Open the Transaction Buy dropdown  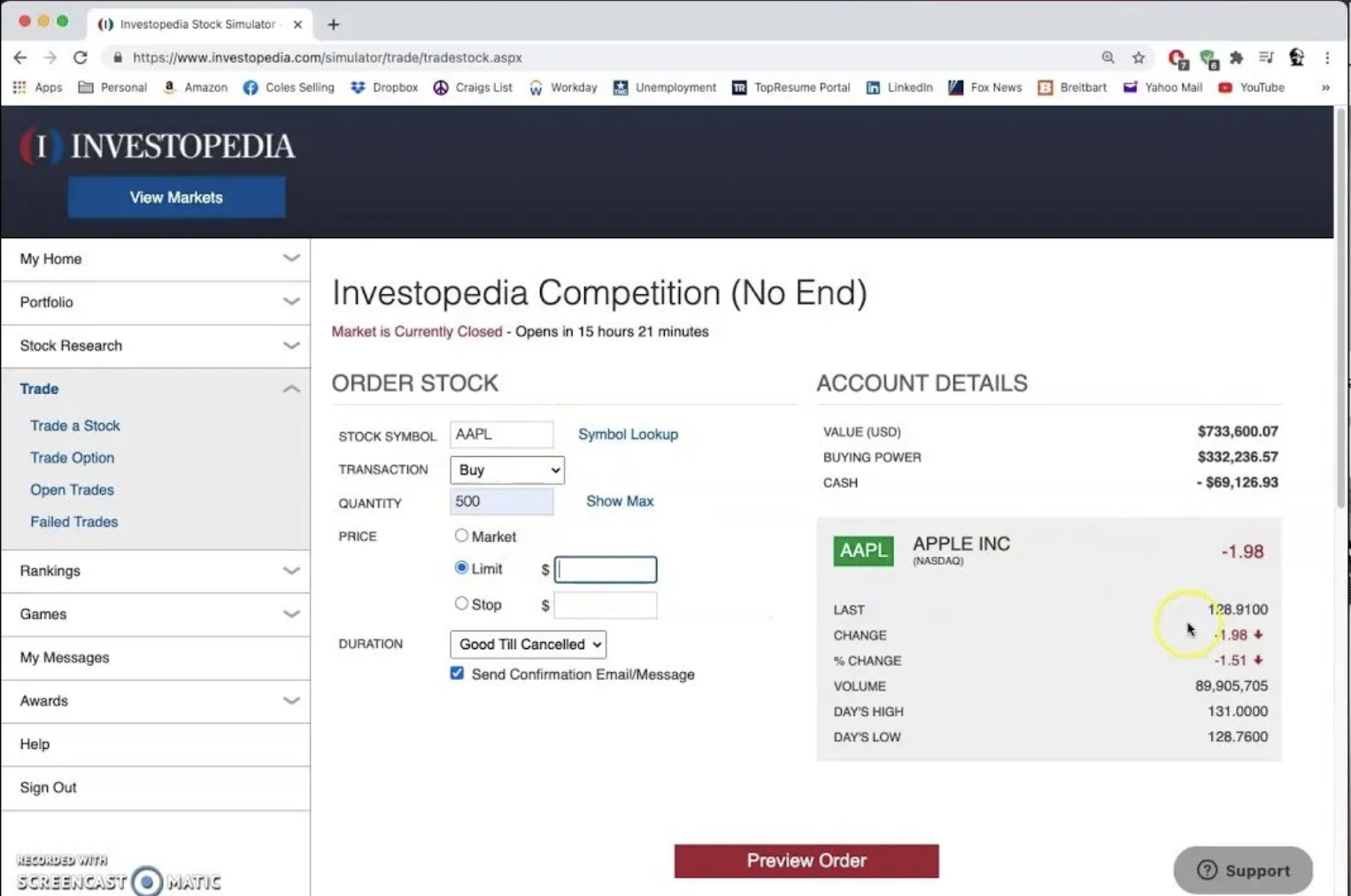pyautogui.click(x=507, y=470)
